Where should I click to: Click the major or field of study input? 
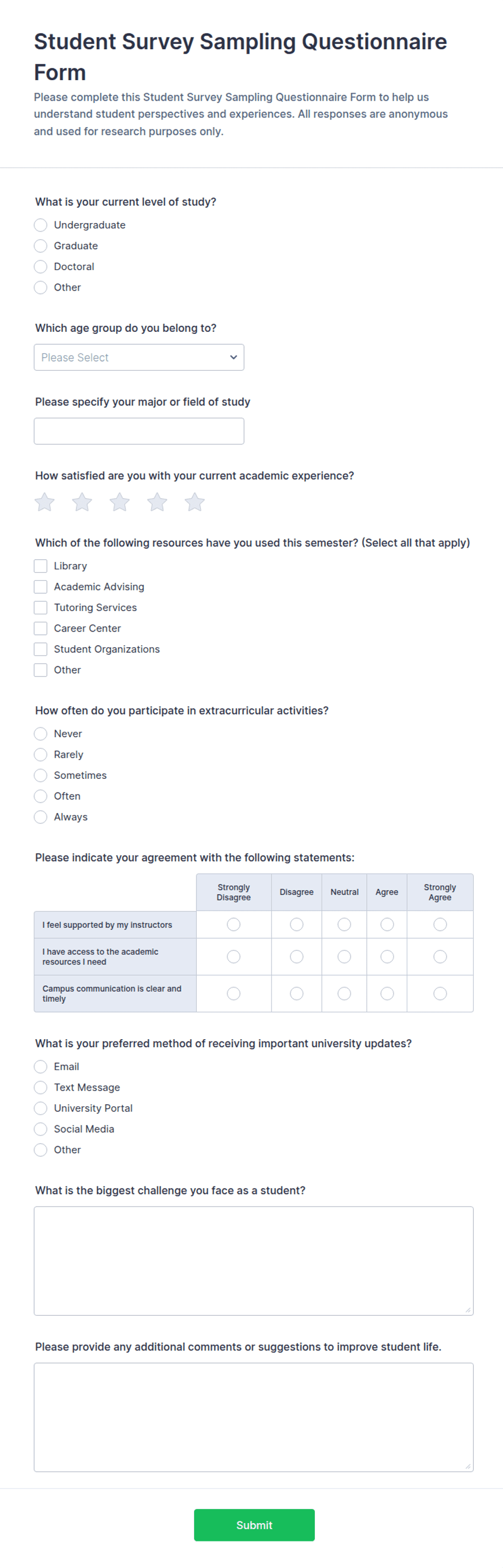(140, 431)
